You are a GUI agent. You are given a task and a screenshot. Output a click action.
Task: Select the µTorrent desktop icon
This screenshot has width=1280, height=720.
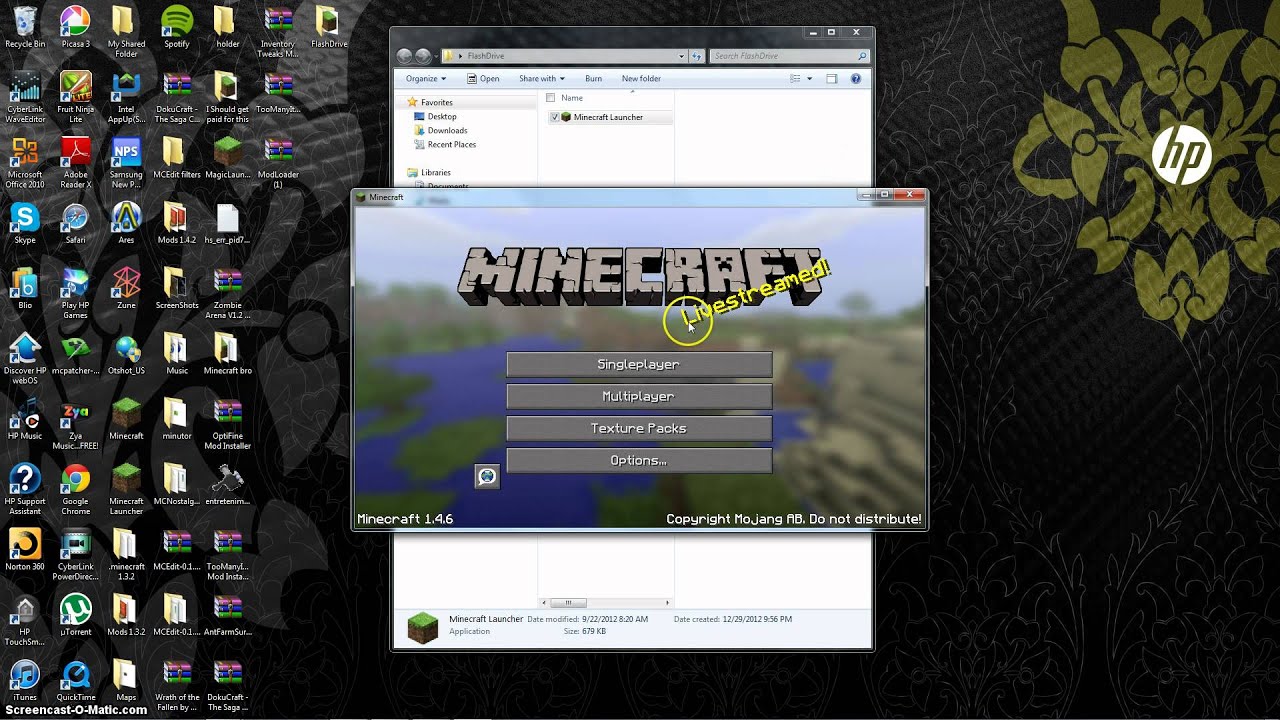point(76,615)
